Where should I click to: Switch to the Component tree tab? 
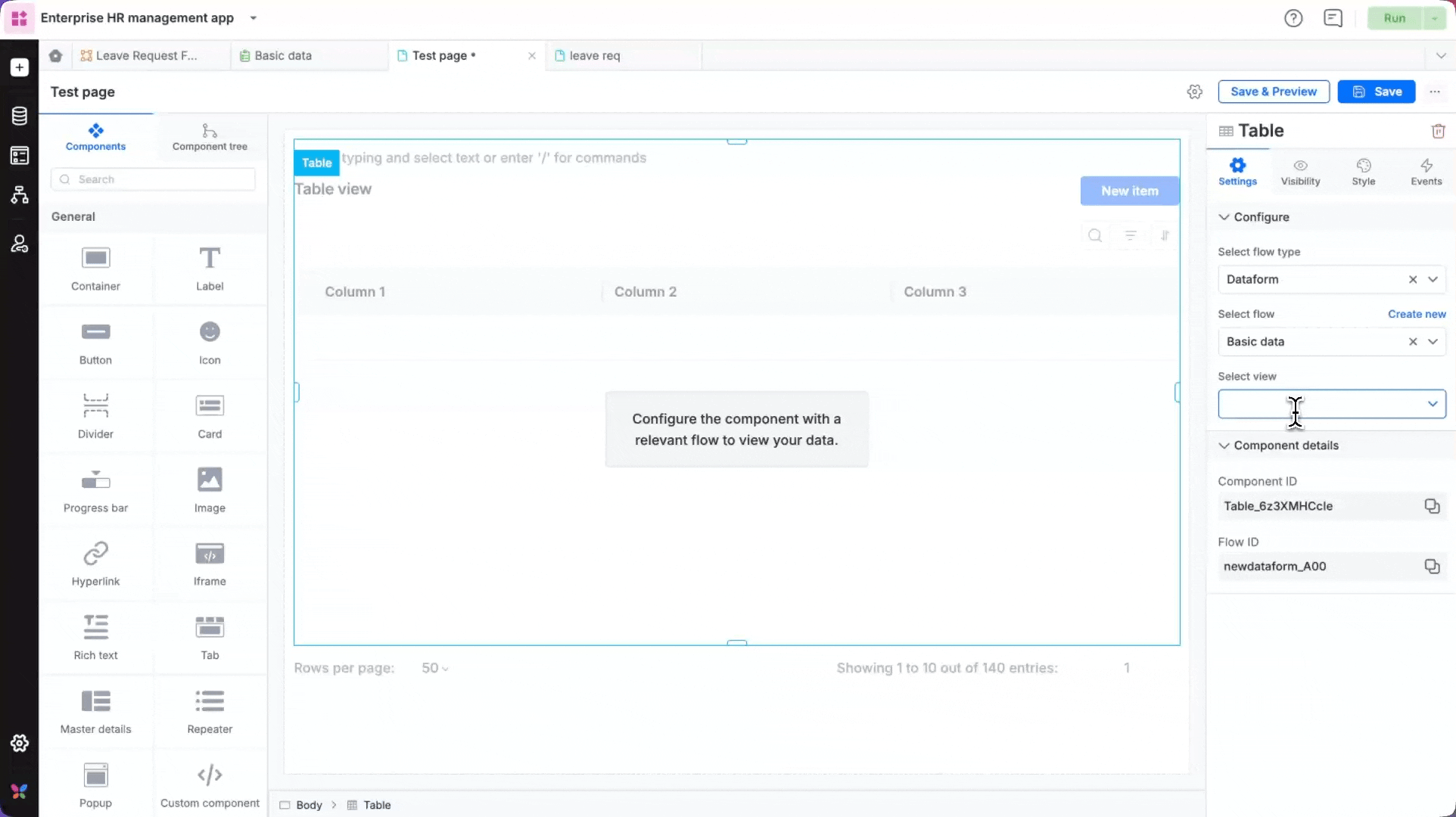(x=210, y=137)
